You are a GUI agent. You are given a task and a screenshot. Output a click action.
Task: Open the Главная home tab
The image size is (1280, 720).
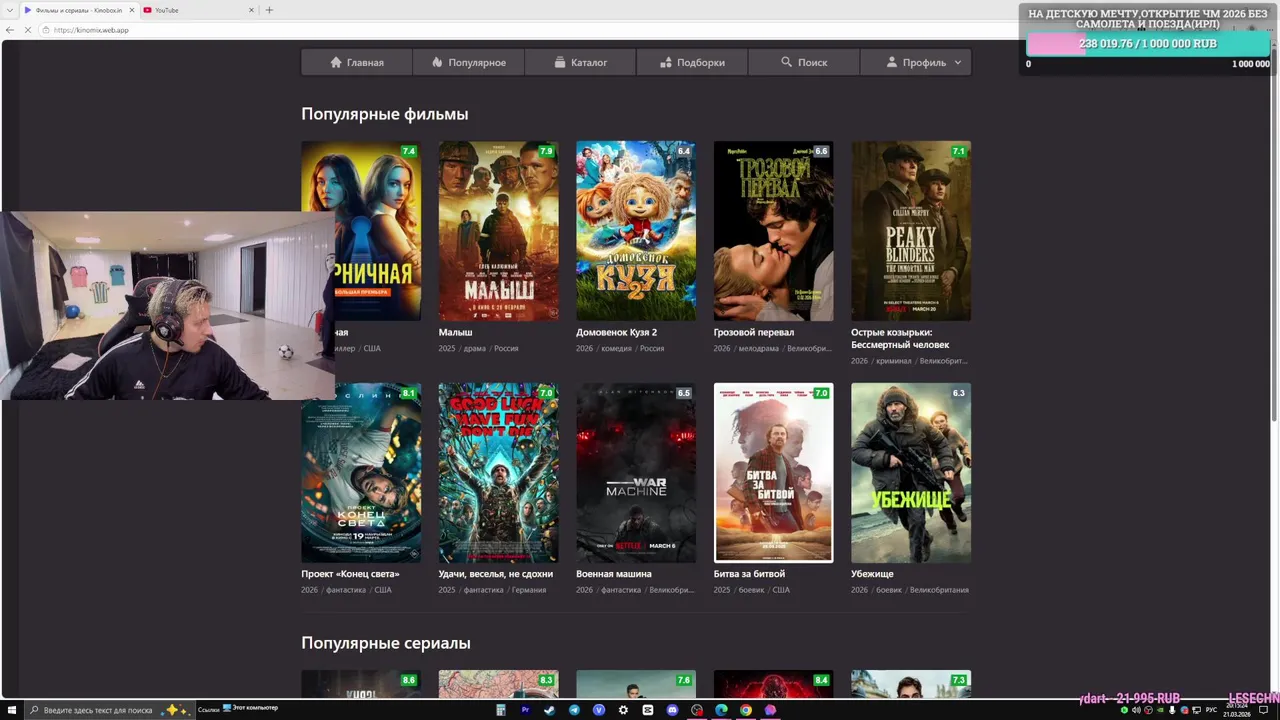coord(357,62)
